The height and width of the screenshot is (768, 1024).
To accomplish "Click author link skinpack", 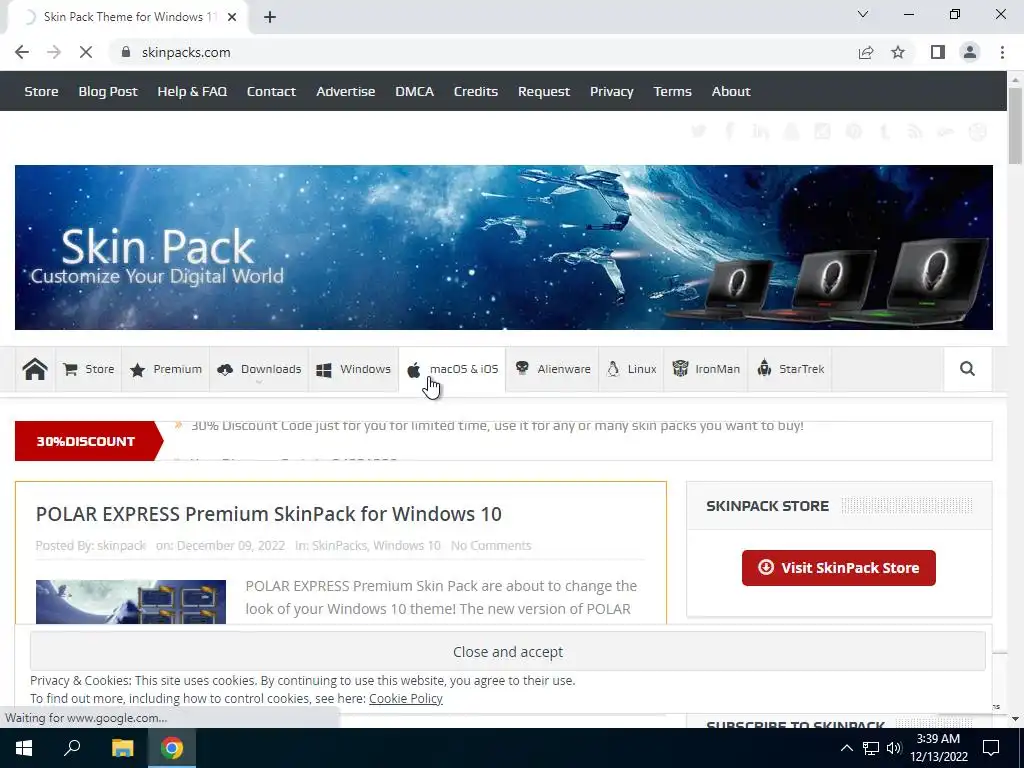I will point(121,545).
